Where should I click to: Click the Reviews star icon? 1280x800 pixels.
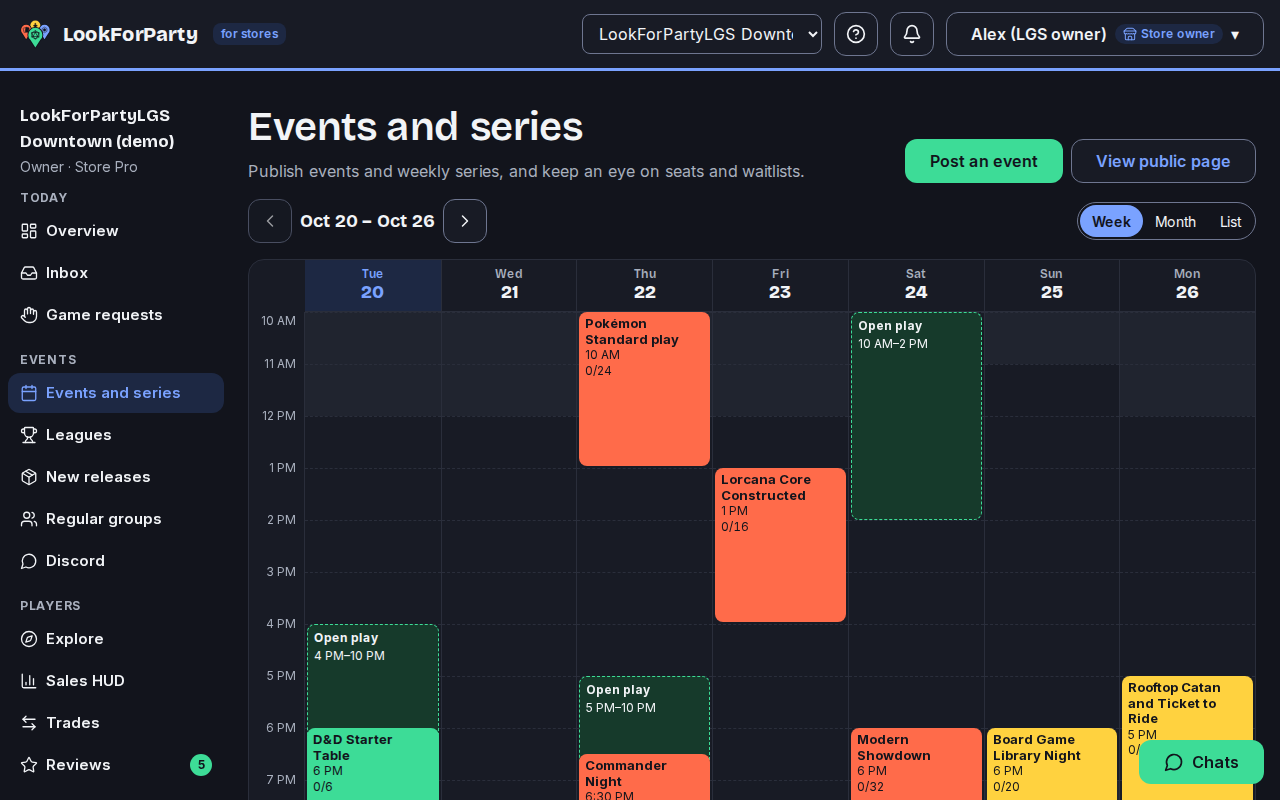(29, 765)
